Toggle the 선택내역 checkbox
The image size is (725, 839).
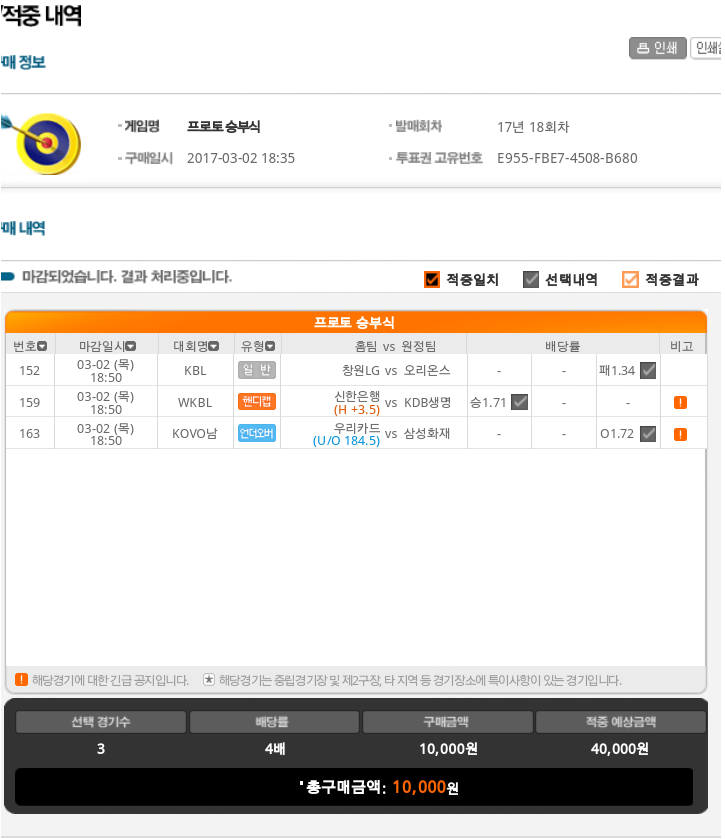(x=531, y=279)
